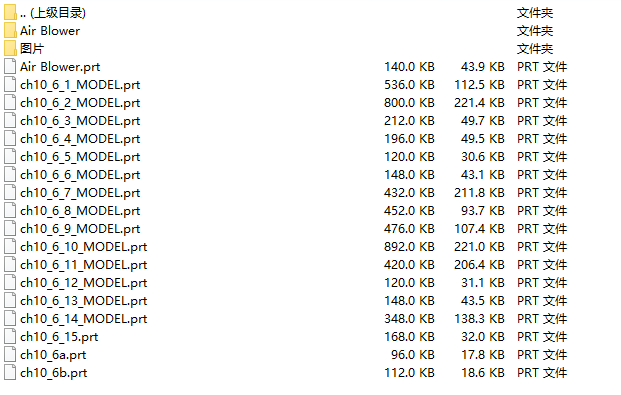
Task: Click the 17.8 KB compressed size
Action: 483,355
